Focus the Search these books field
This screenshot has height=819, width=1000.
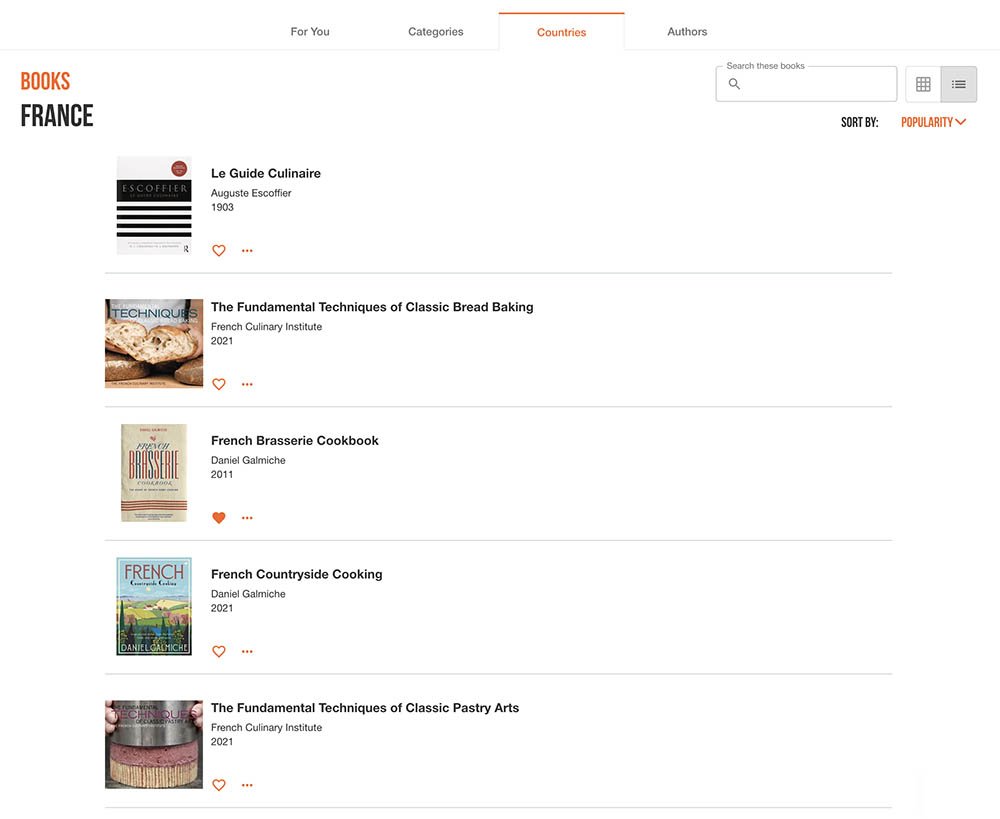[806, 84]
